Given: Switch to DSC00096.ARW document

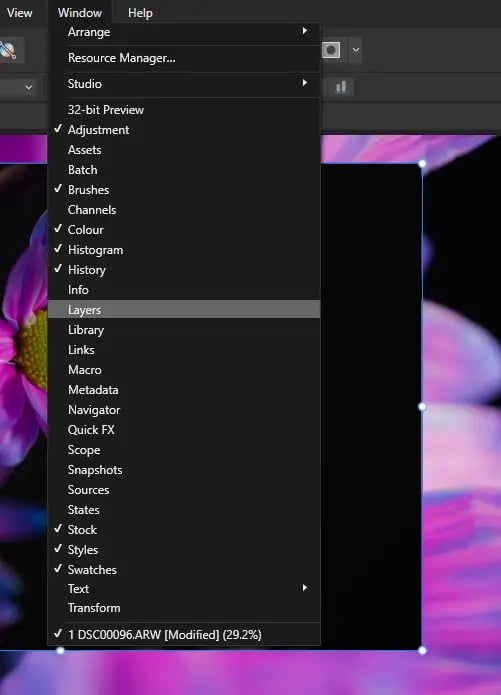Looking at the screenshot, I should click(x=184, y=634).
